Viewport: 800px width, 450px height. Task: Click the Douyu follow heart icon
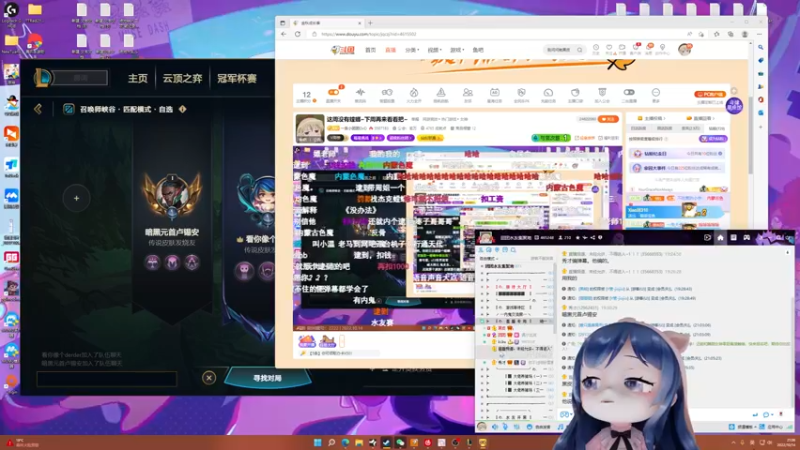click(609, 47)
